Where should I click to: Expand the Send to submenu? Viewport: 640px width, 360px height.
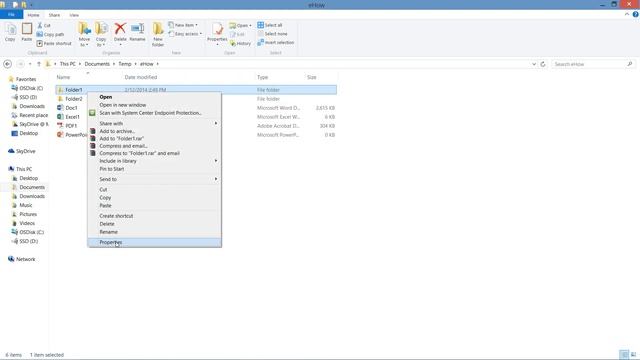(x=154, y=179)
